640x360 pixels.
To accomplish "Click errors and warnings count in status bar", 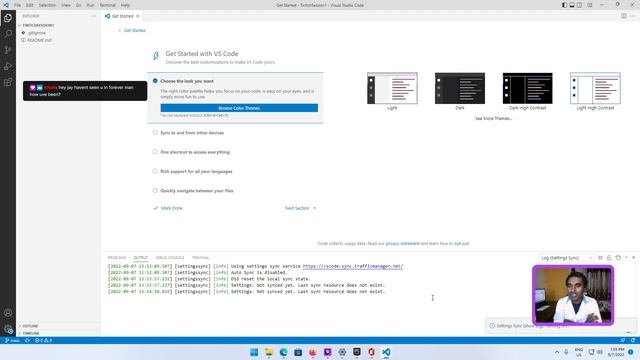I will coord(43,340).
